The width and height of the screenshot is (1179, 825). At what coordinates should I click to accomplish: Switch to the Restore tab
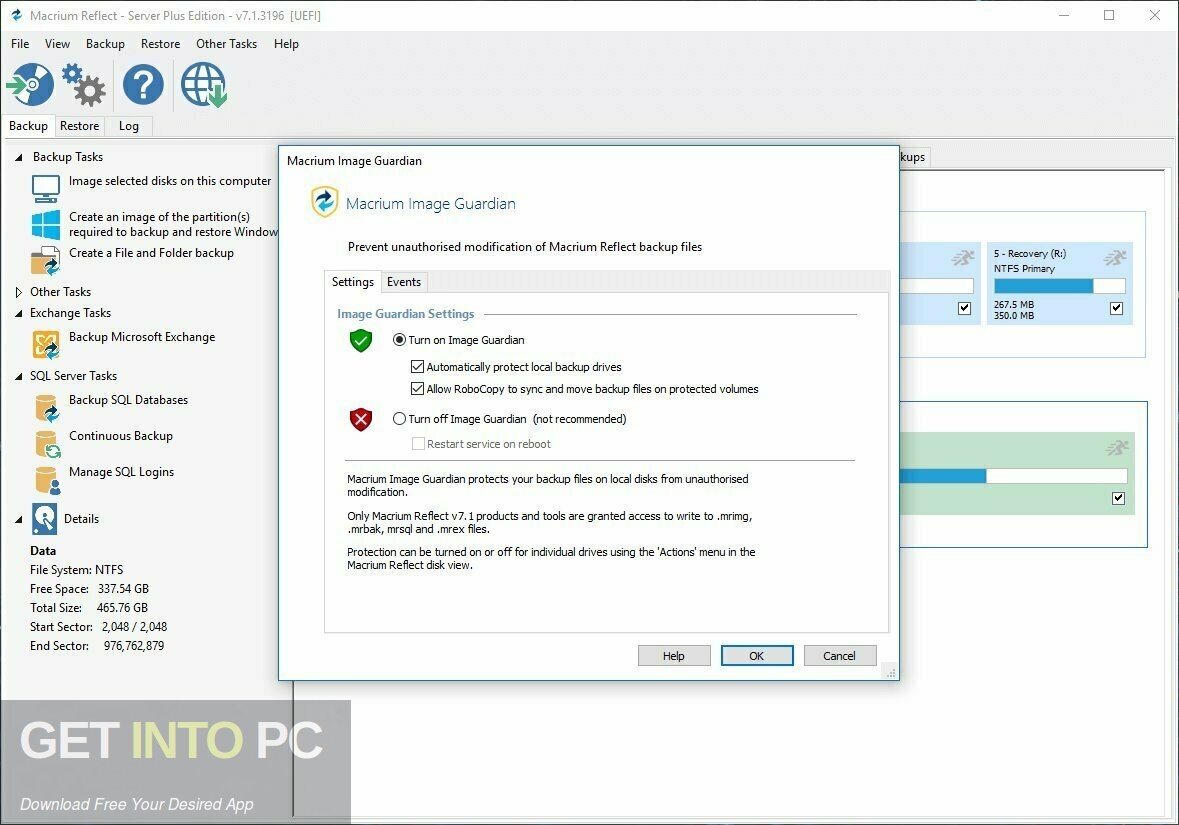pos(80,126)
